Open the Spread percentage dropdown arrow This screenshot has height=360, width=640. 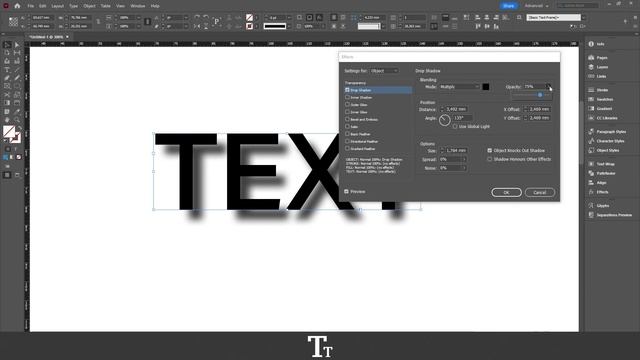pyautogui.click(x=464, y=159)
